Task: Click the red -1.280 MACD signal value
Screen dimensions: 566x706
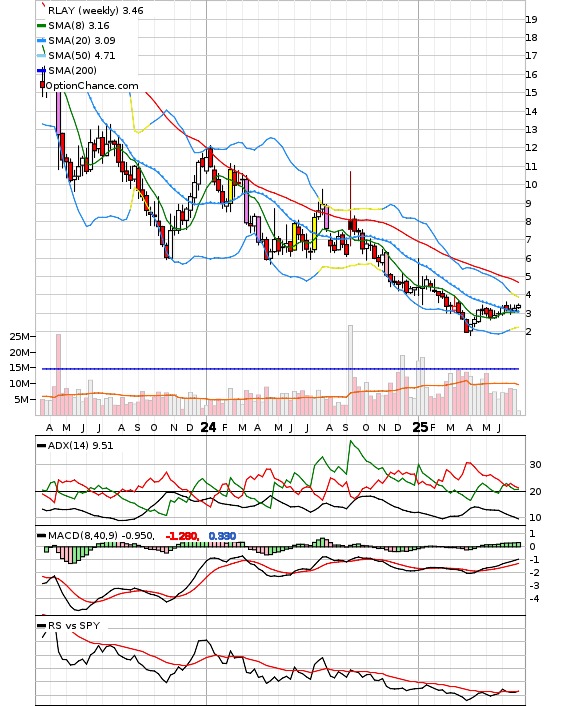Action: click(x=182, y=536)
